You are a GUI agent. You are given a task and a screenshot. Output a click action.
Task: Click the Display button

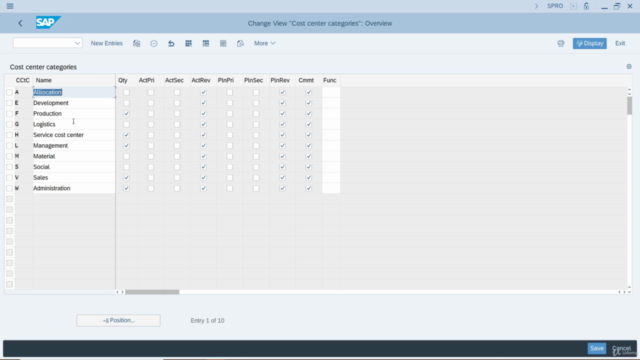pyautogui.click(x=589, y=43)
